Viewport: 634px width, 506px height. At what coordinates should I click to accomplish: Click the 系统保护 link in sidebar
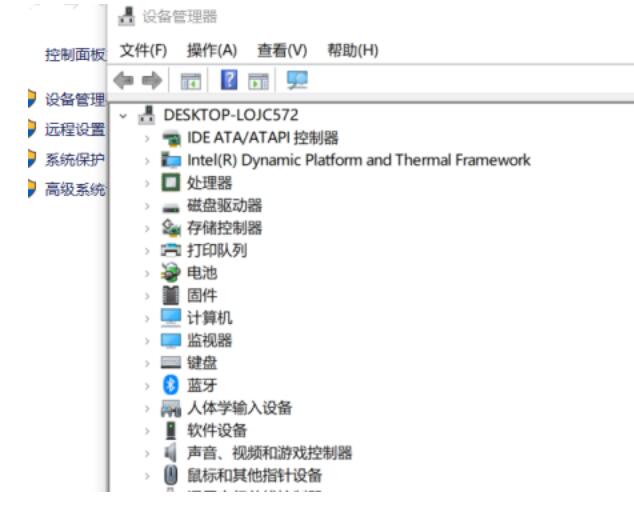click(x=74, y=159)
